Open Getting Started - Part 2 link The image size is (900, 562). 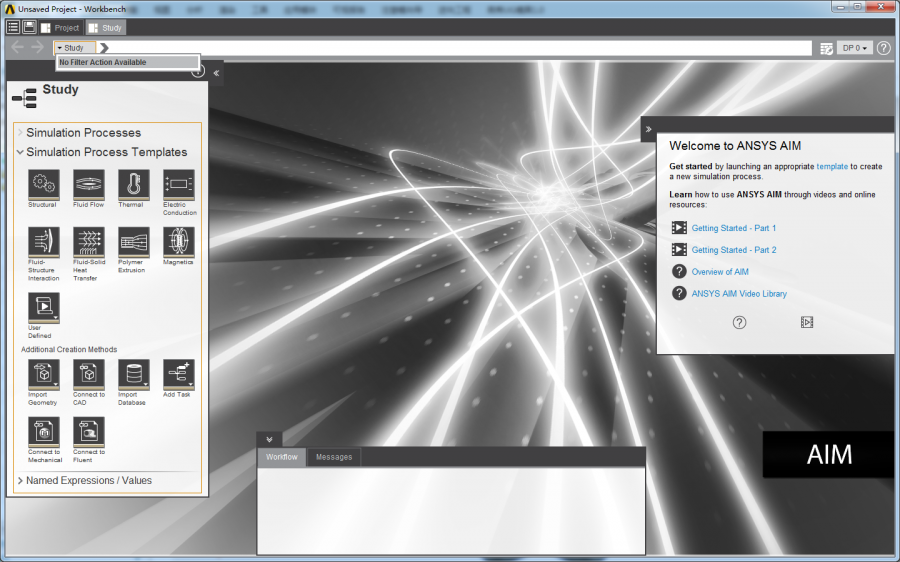tap(734, 250)
